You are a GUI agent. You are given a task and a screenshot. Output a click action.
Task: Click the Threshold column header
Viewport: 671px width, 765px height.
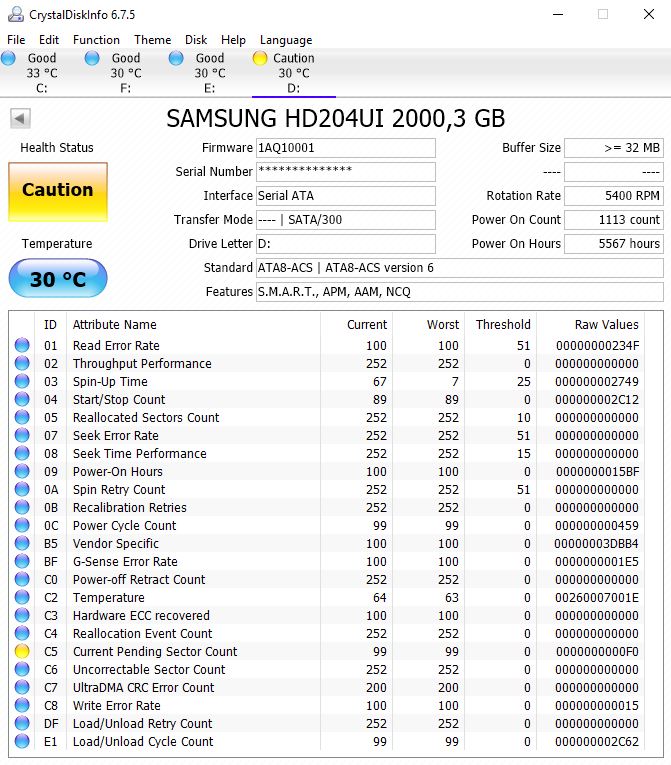(x=503, y=324)
